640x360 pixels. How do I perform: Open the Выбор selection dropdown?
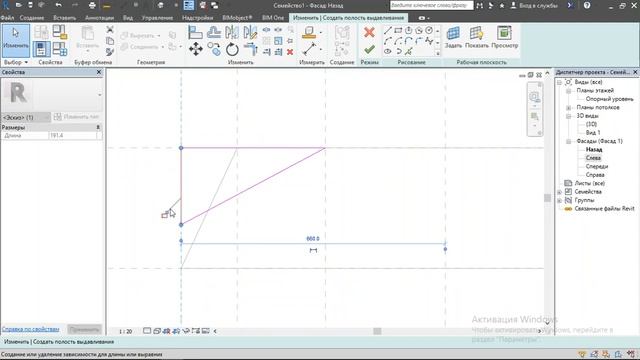click(x=16, y=62)
